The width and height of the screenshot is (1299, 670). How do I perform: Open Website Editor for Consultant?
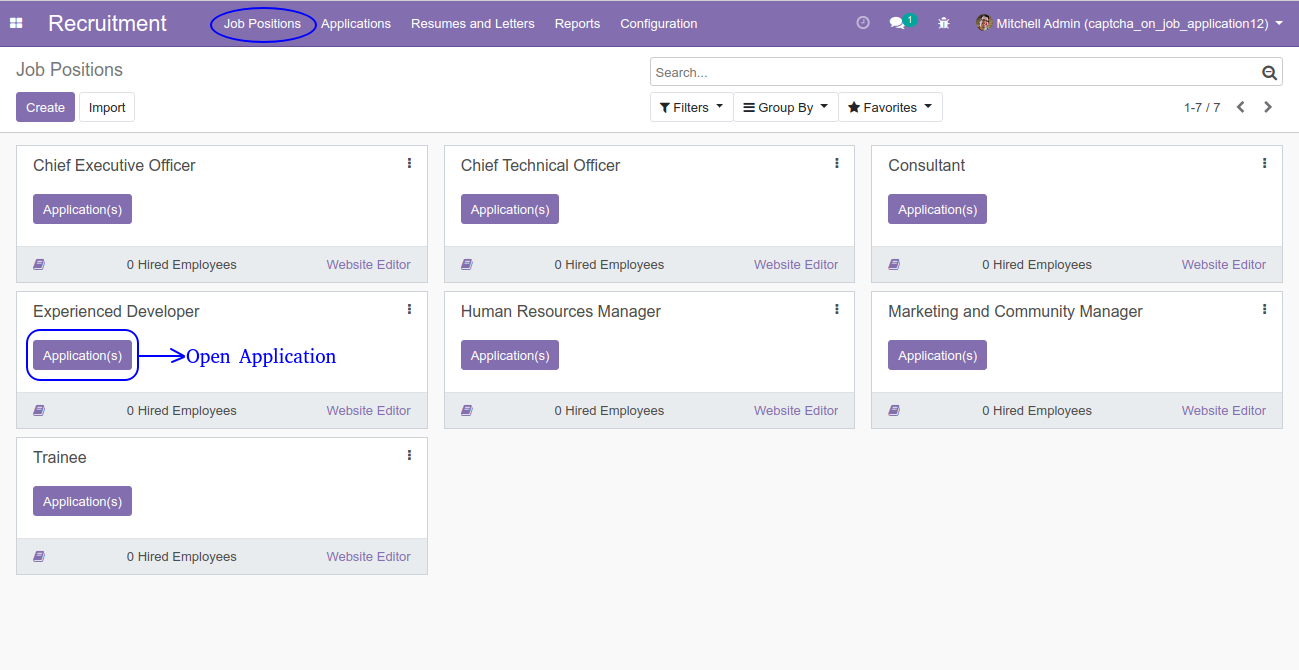[1223, 265]
